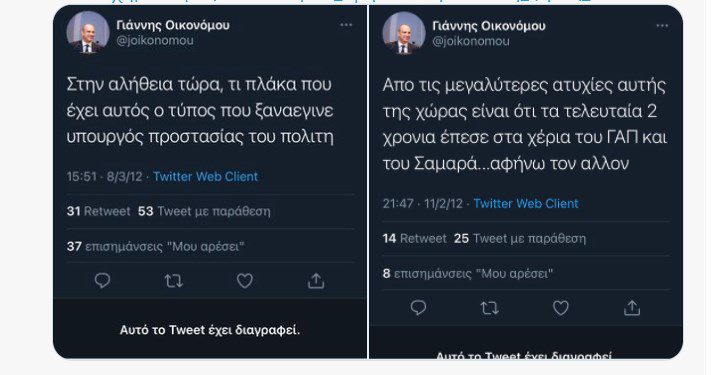Open three-dot menu on right tweet

click(662, 26)
